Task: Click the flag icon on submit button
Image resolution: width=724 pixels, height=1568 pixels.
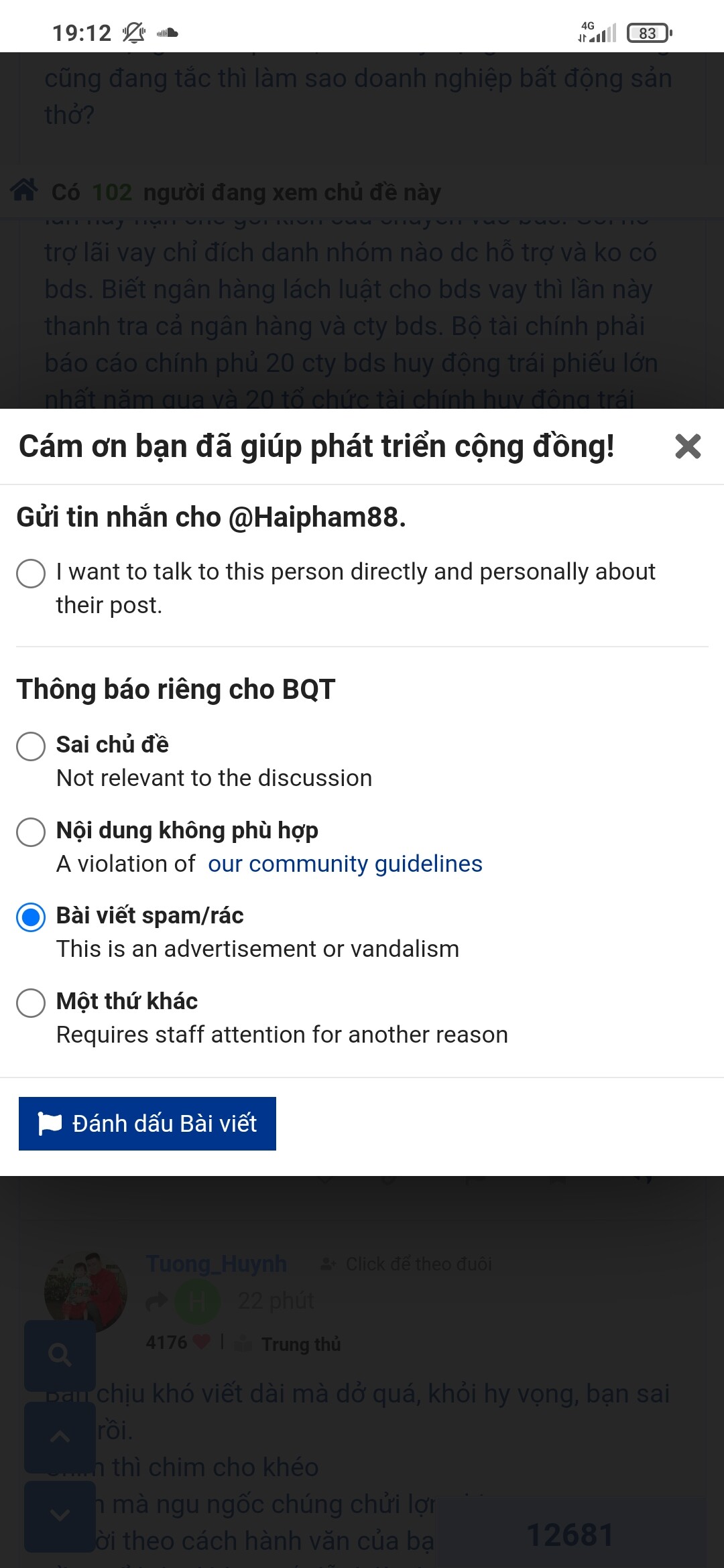Action: (x=50, y=1124)
